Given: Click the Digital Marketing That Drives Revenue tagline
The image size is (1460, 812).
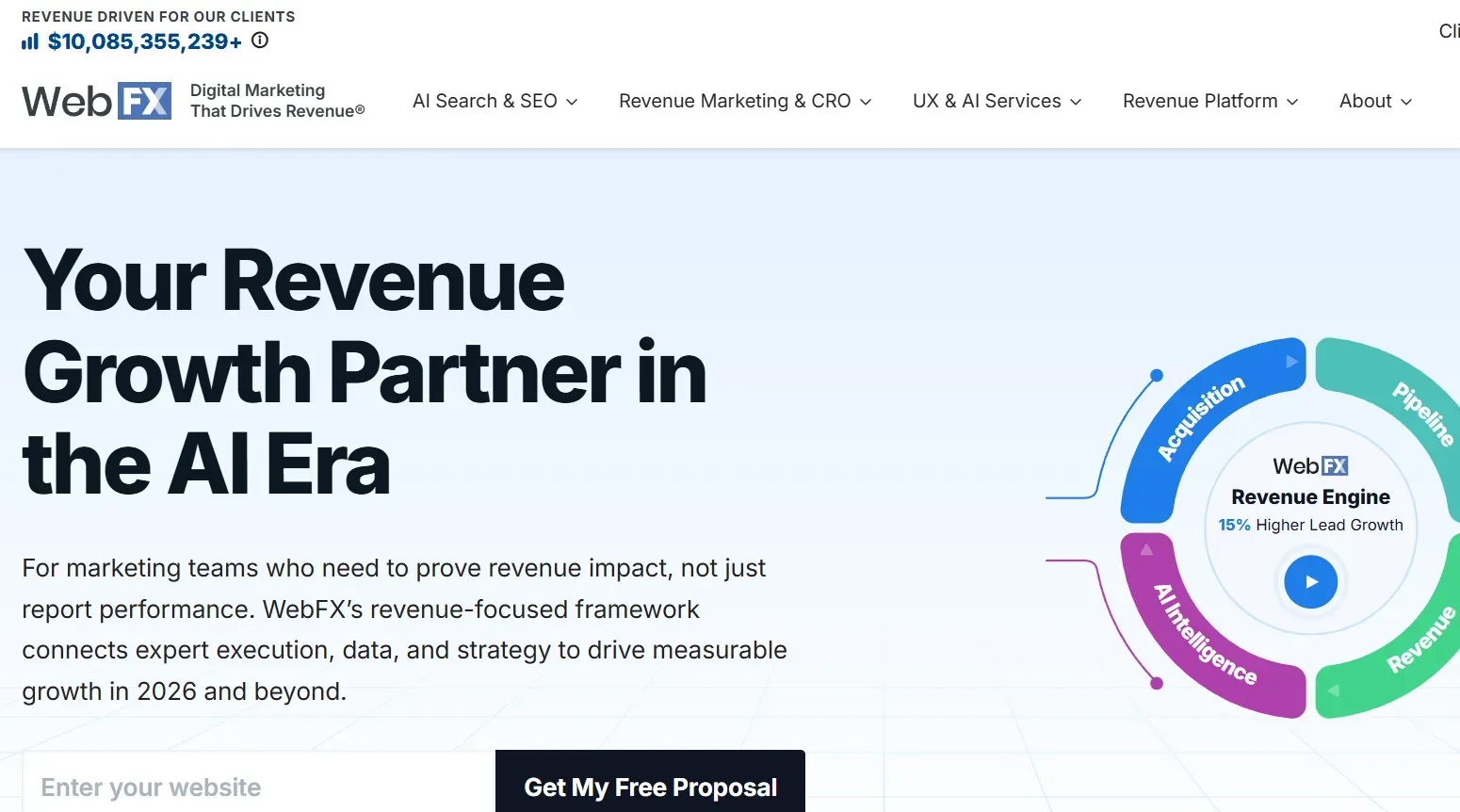Looking at the screenshot, I should tap(277, 101).
